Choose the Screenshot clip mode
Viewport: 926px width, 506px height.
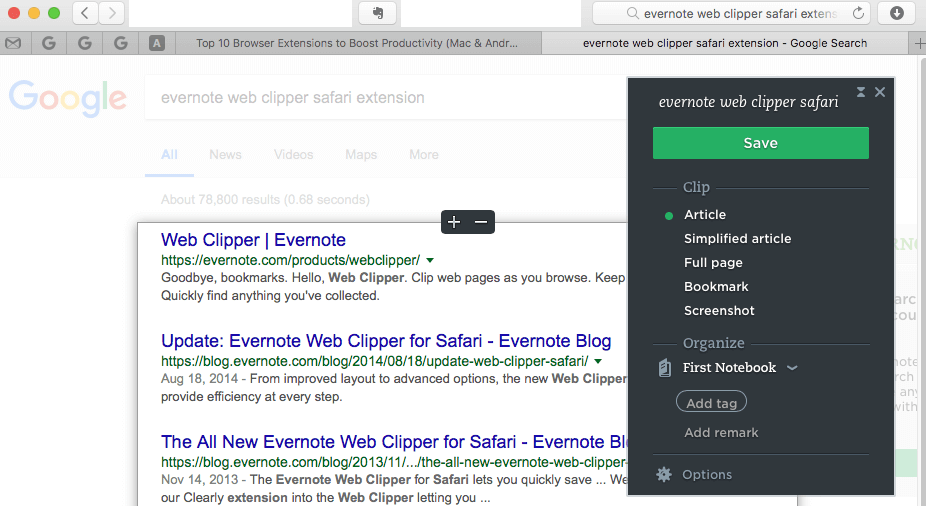(719, 311)
